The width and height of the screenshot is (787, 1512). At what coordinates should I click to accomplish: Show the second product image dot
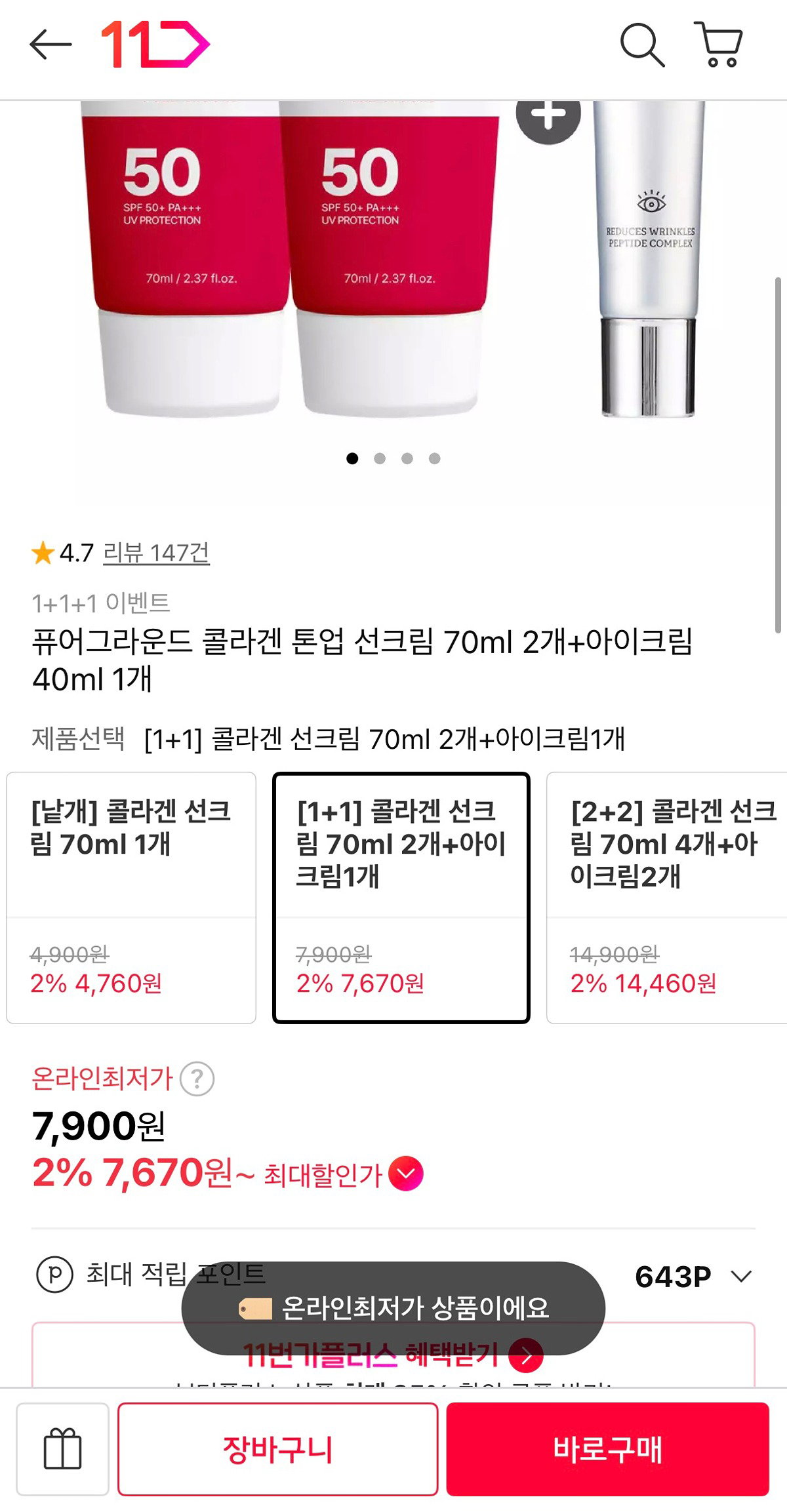click(380, 458)
